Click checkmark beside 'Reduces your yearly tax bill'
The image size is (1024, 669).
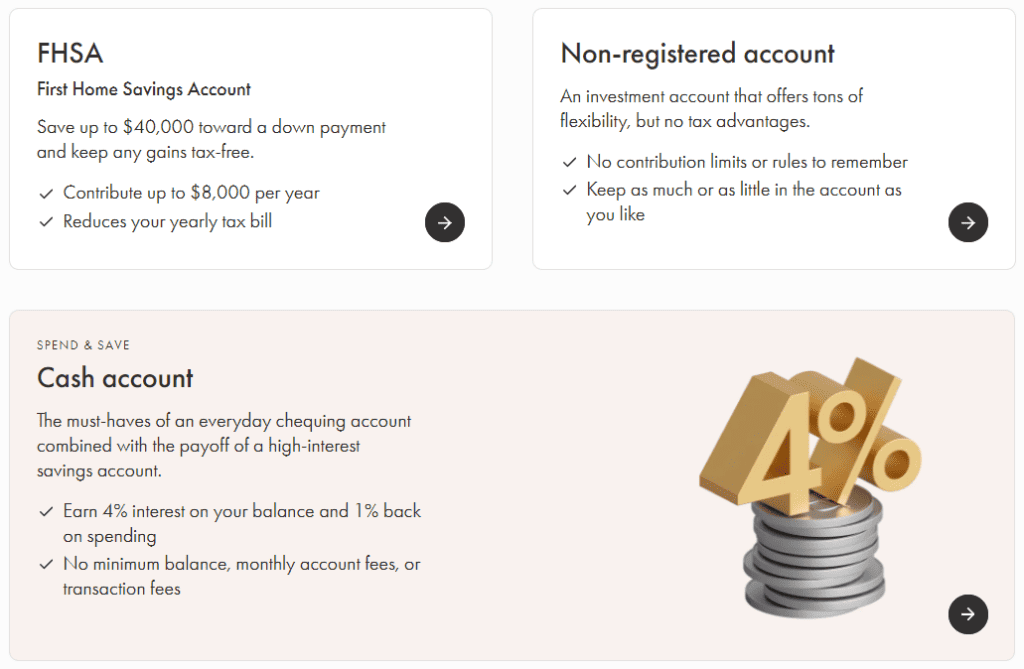[x=46, y=222]
